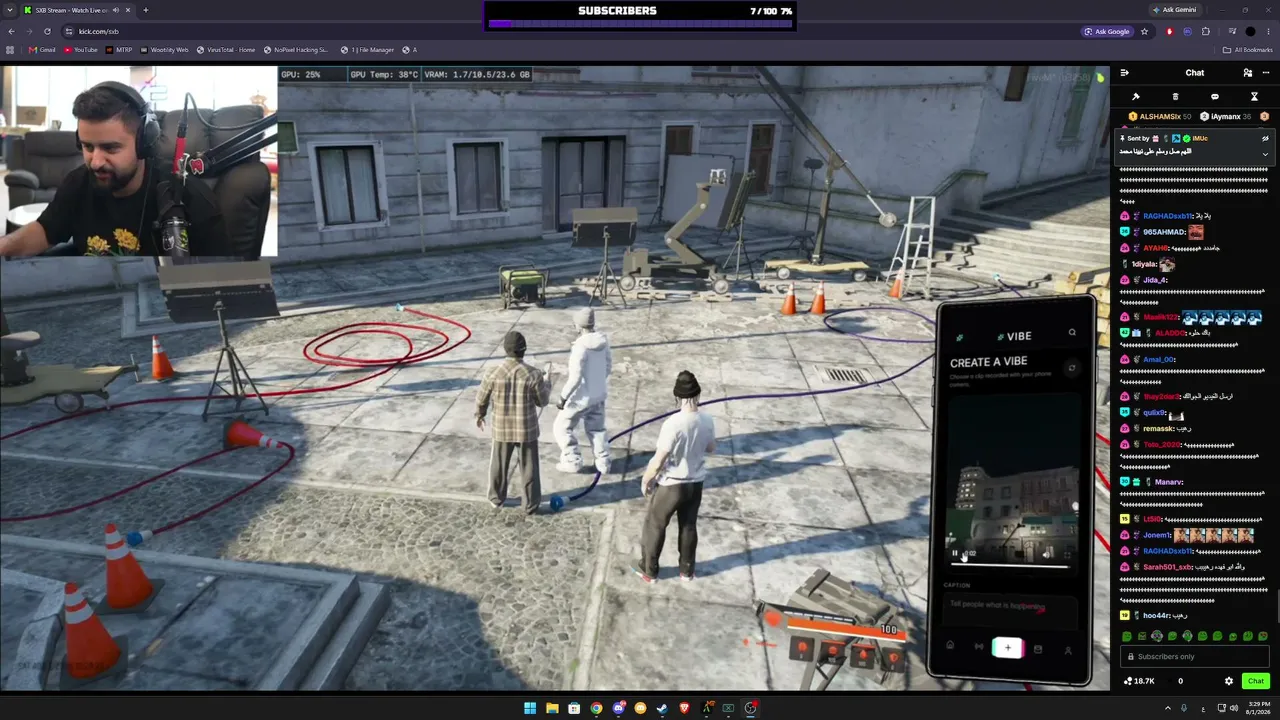The height and width of the screenshot is (720, 1280).
Task: Open the Chrome tab search dropdown
Action: (10, 10)
